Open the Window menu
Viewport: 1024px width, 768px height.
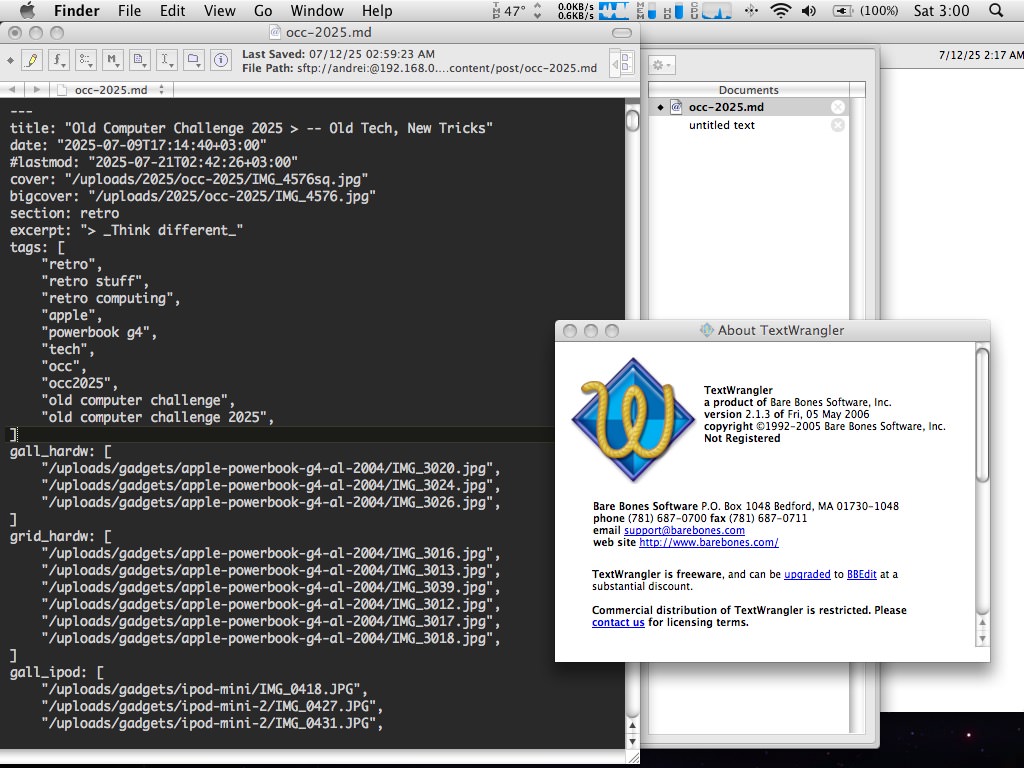[x=317, y=10]
